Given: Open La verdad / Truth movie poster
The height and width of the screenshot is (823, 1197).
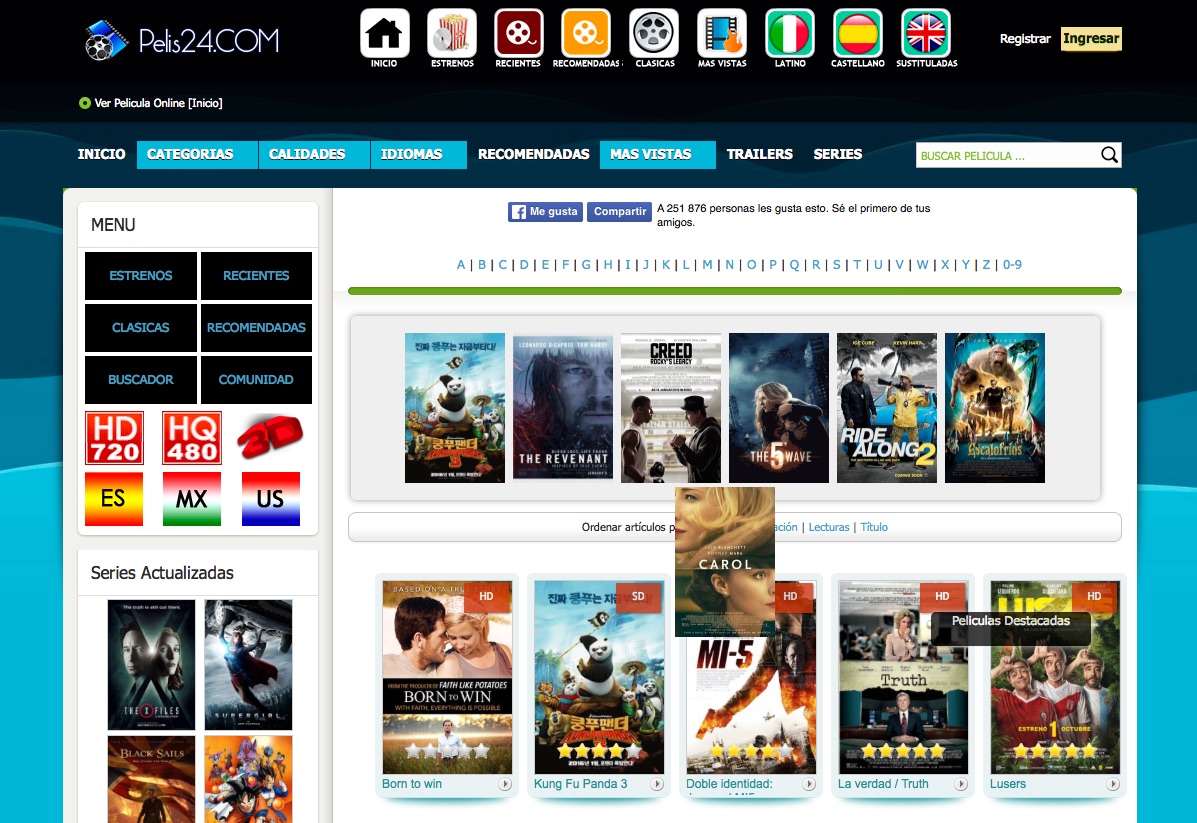Looking at the screenshot, I should click(903, 677).
